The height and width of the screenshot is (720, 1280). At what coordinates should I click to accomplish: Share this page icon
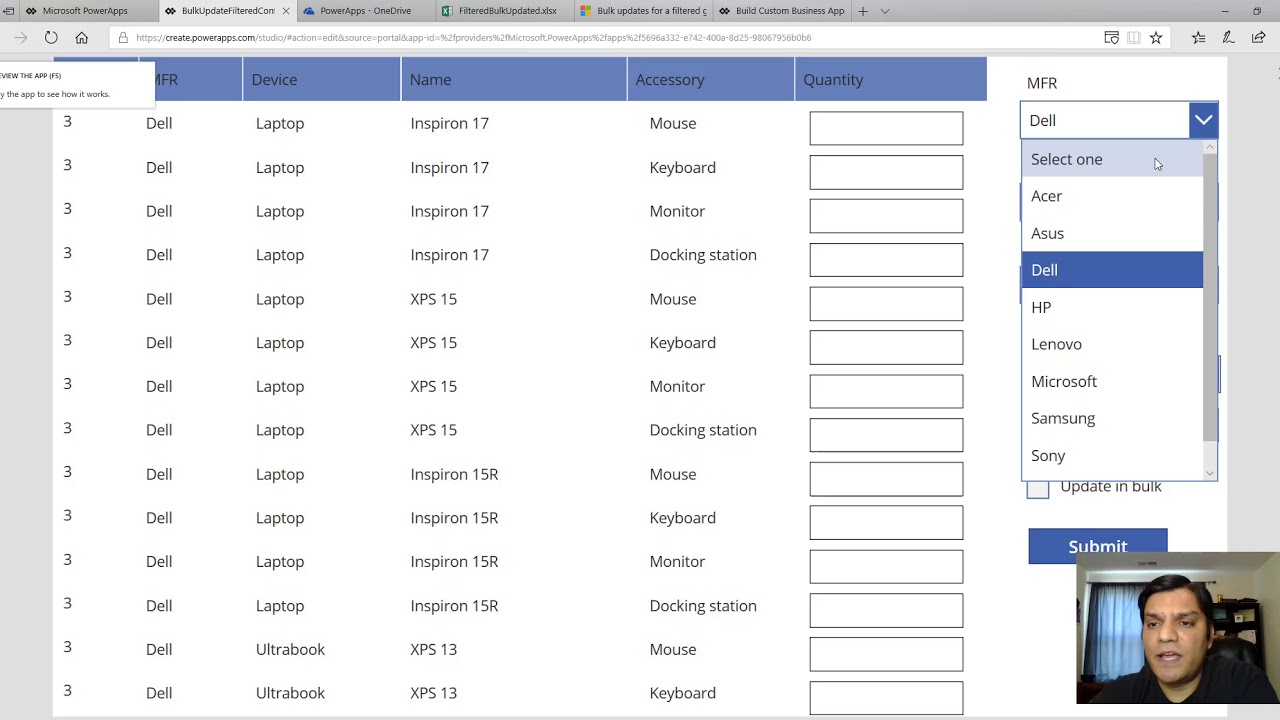[1258, 38]
